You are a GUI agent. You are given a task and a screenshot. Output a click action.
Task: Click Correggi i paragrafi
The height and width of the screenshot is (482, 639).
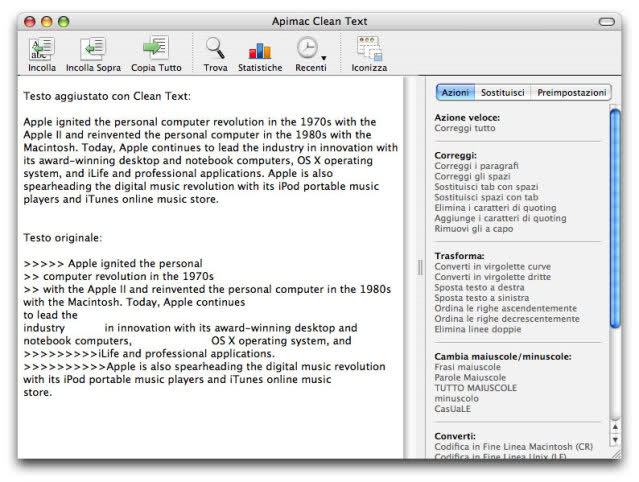(476, 166)
